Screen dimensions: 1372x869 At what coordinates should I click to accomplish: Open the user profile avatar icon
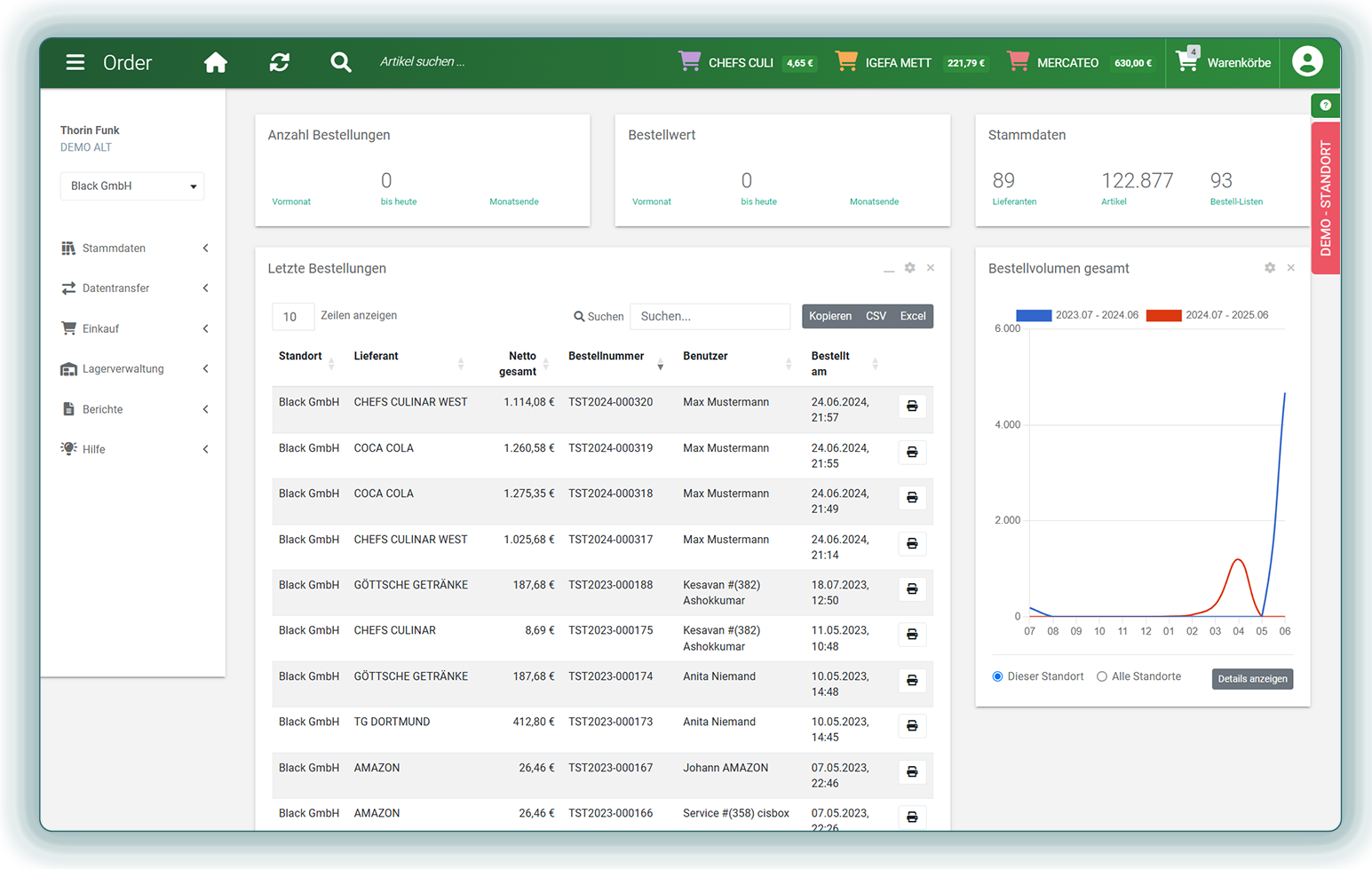point(1306,62)
